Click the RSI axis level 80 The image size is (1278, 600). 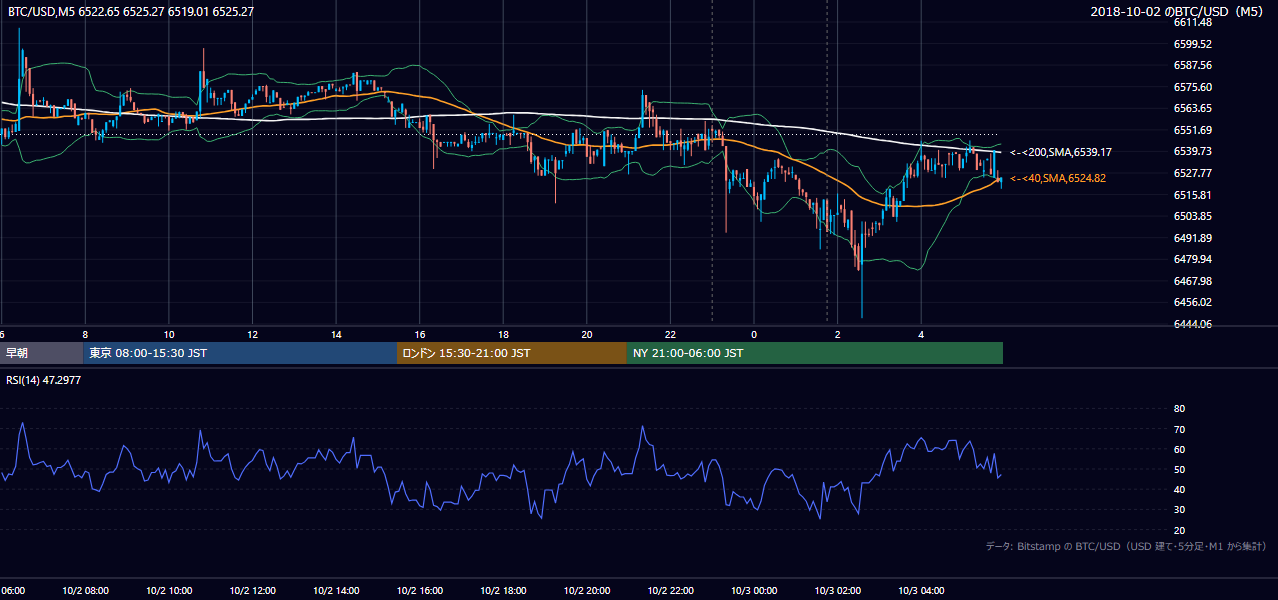pyautogui.click(x=1179, y=409)
